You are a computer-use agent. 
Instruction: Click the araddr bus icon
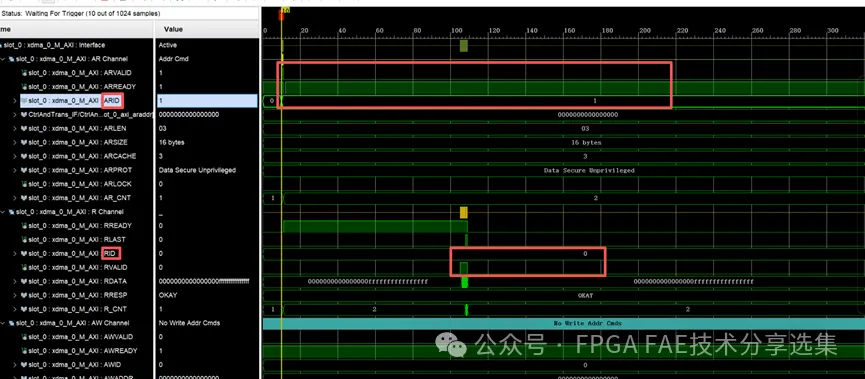pyautogui.click(x=24, y=115)
